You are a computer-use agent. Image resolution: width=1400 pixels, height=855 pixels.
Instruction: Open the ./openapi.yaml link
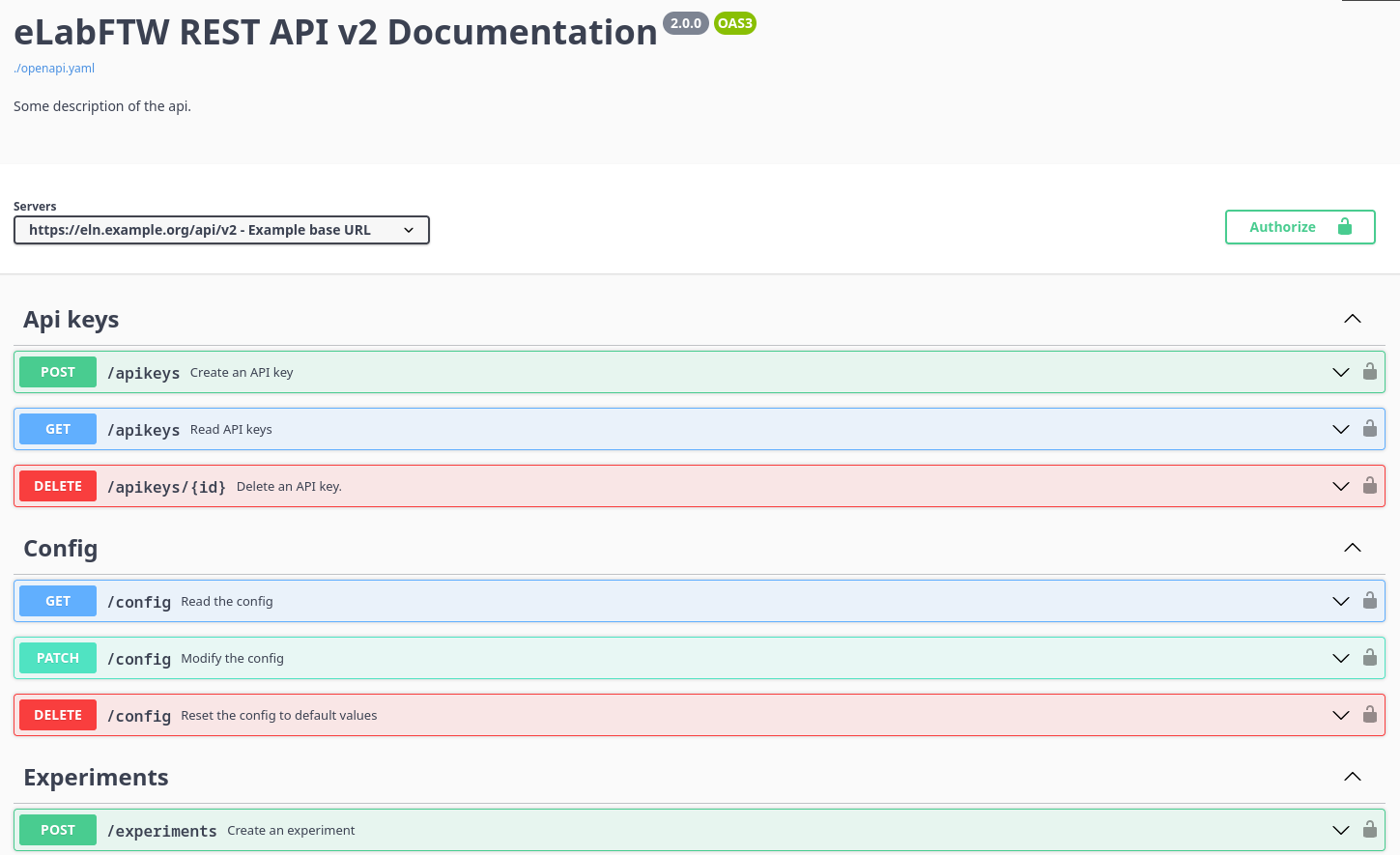(x=54, y=69)
